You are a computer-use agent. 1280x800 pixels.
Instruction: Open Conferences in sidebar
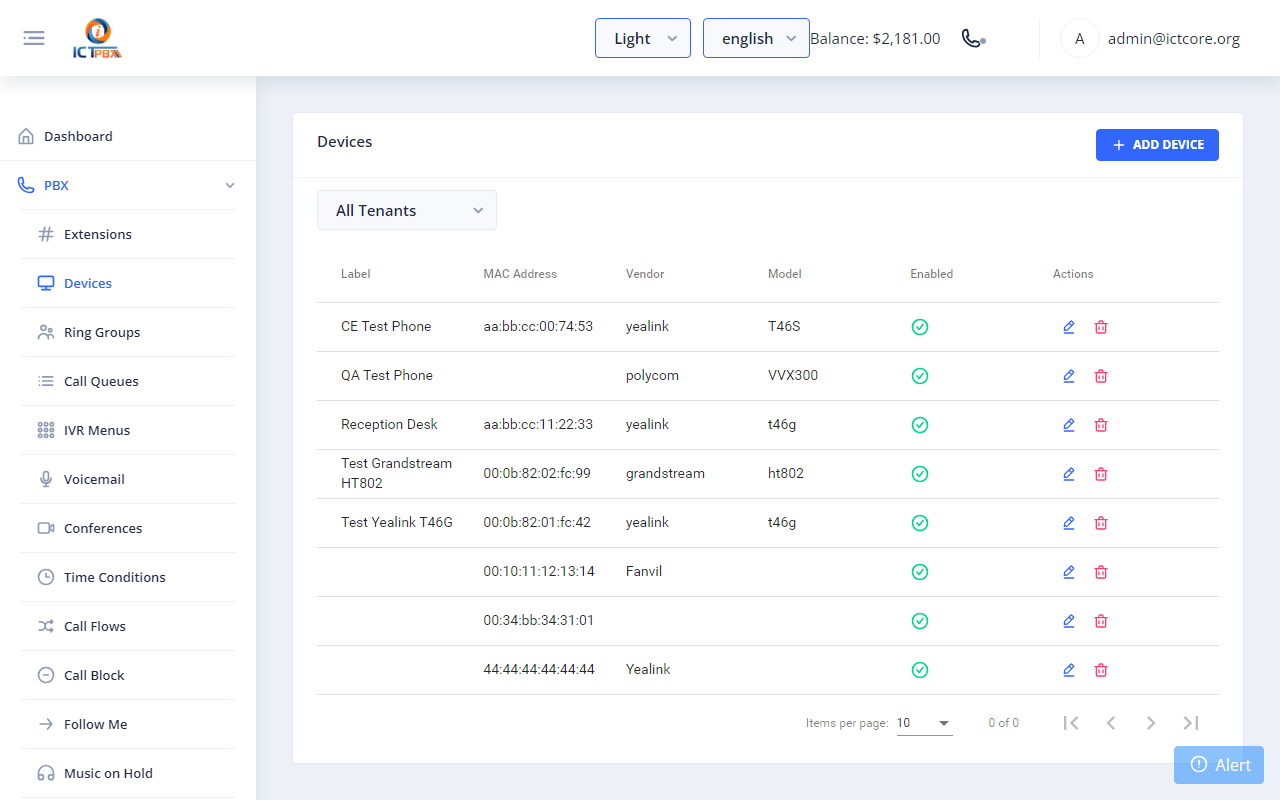(128, 528)
